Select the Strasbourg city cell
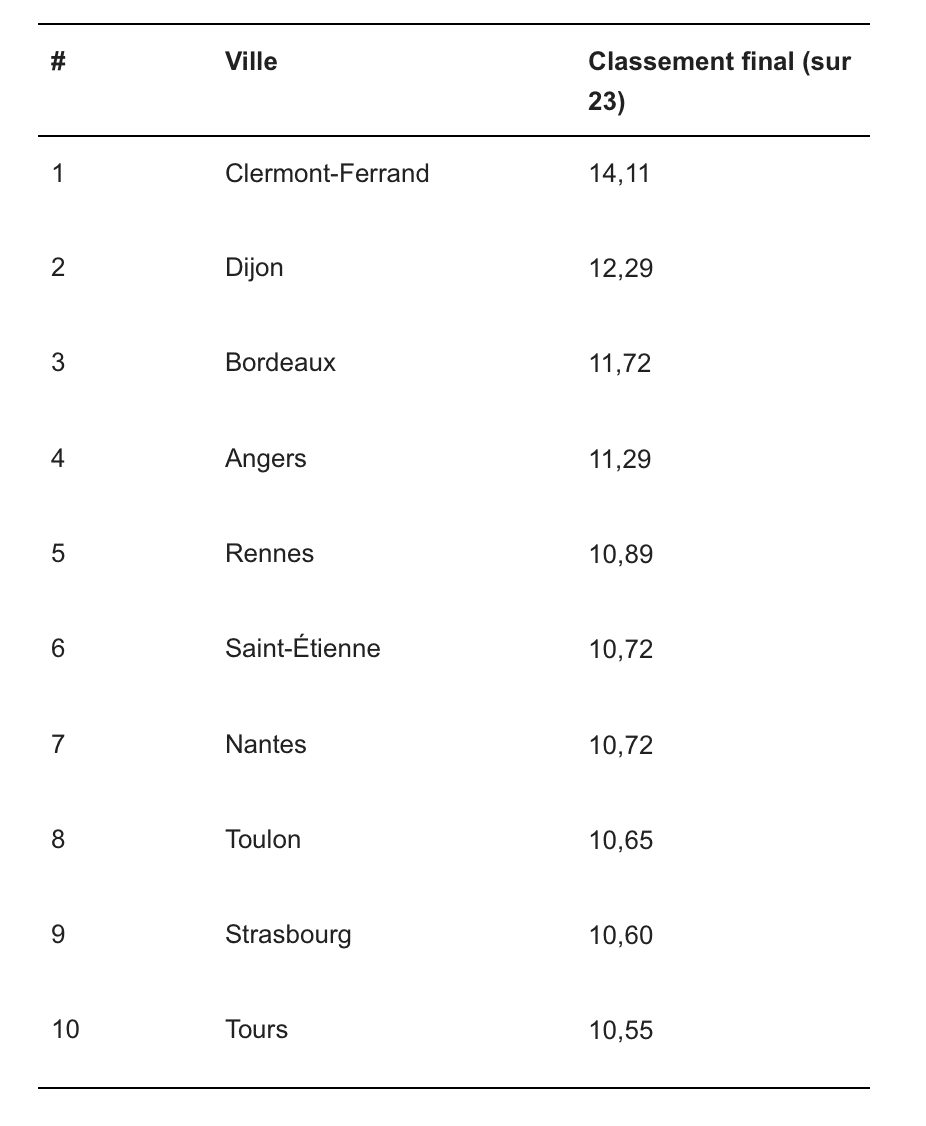This screenshot has height=1126, width=926. point(288,935)
